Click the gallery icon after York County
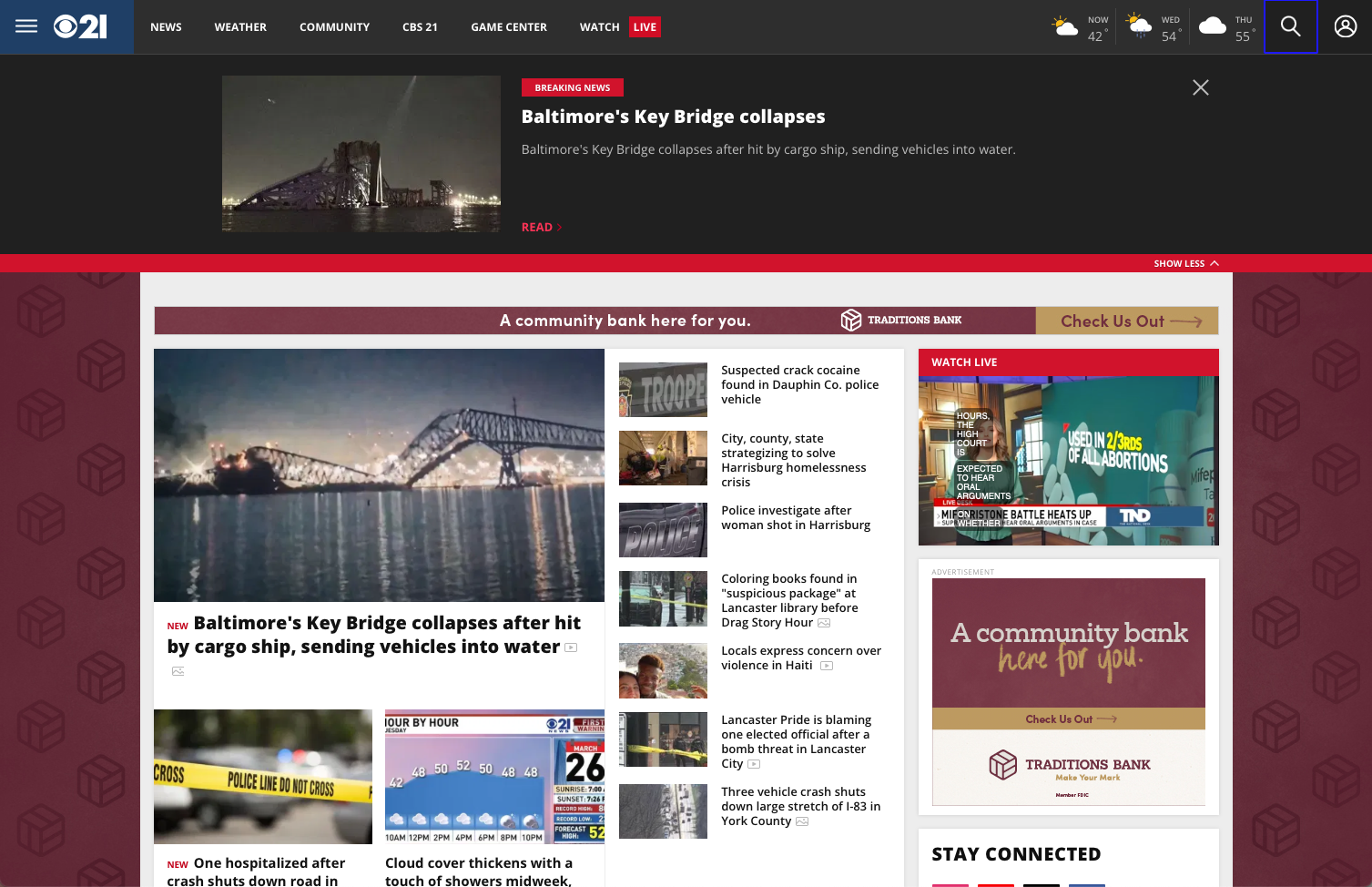 [802, 821]
